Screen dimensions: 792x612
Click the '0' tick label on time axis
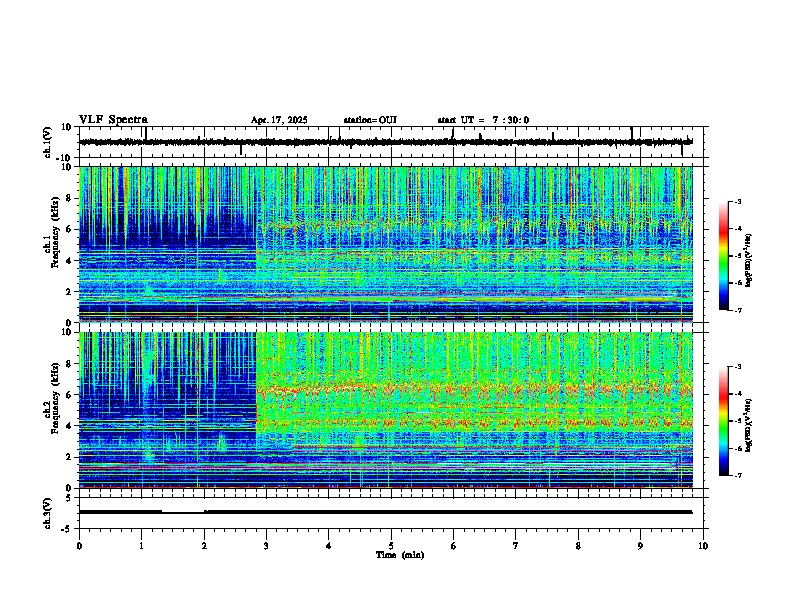coord(79,546)
